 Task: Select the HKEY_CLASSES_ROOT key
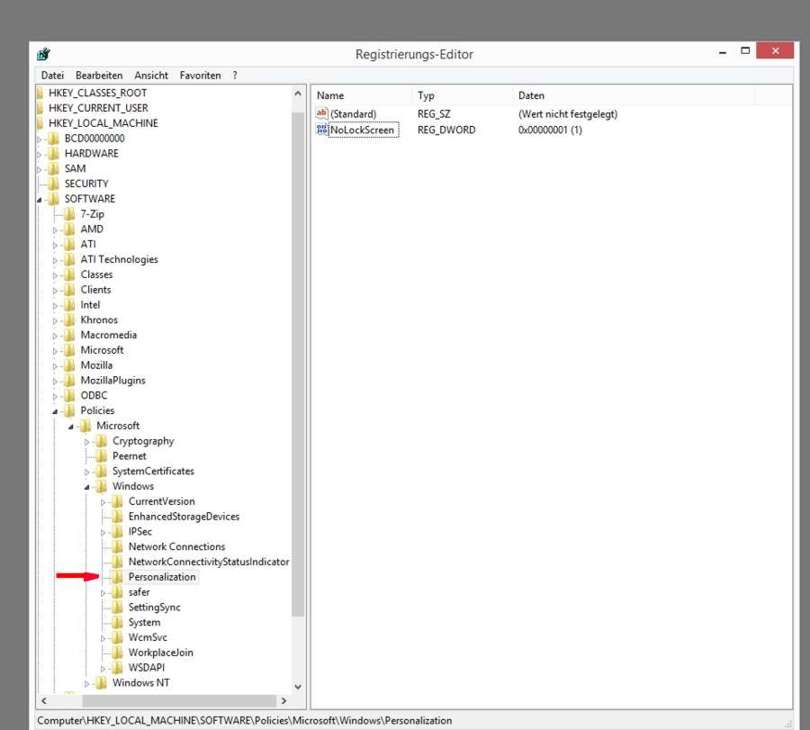coord(98,93)
